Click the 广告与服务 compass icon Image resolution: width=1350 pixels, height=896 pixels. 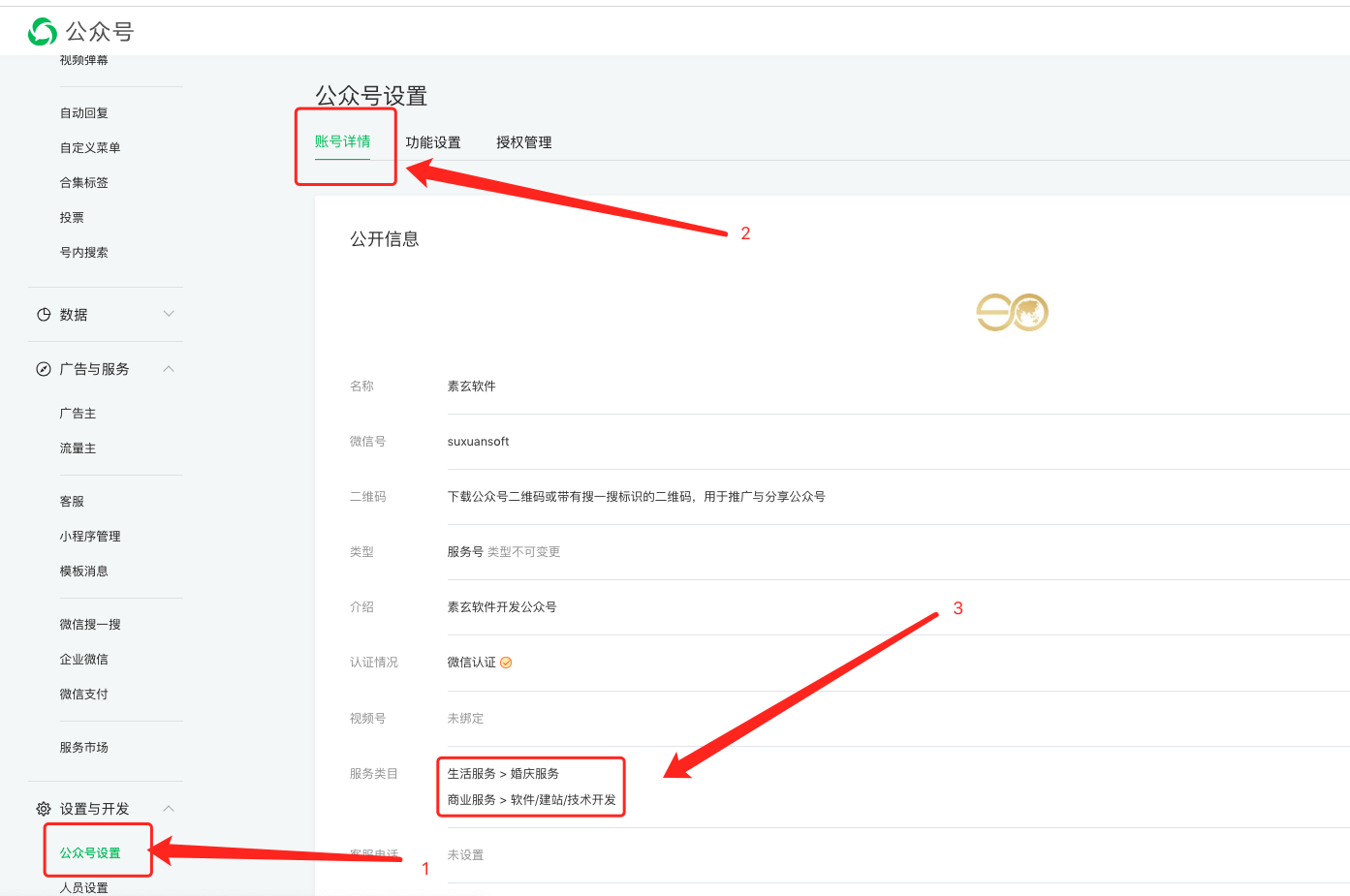(44, 369)
